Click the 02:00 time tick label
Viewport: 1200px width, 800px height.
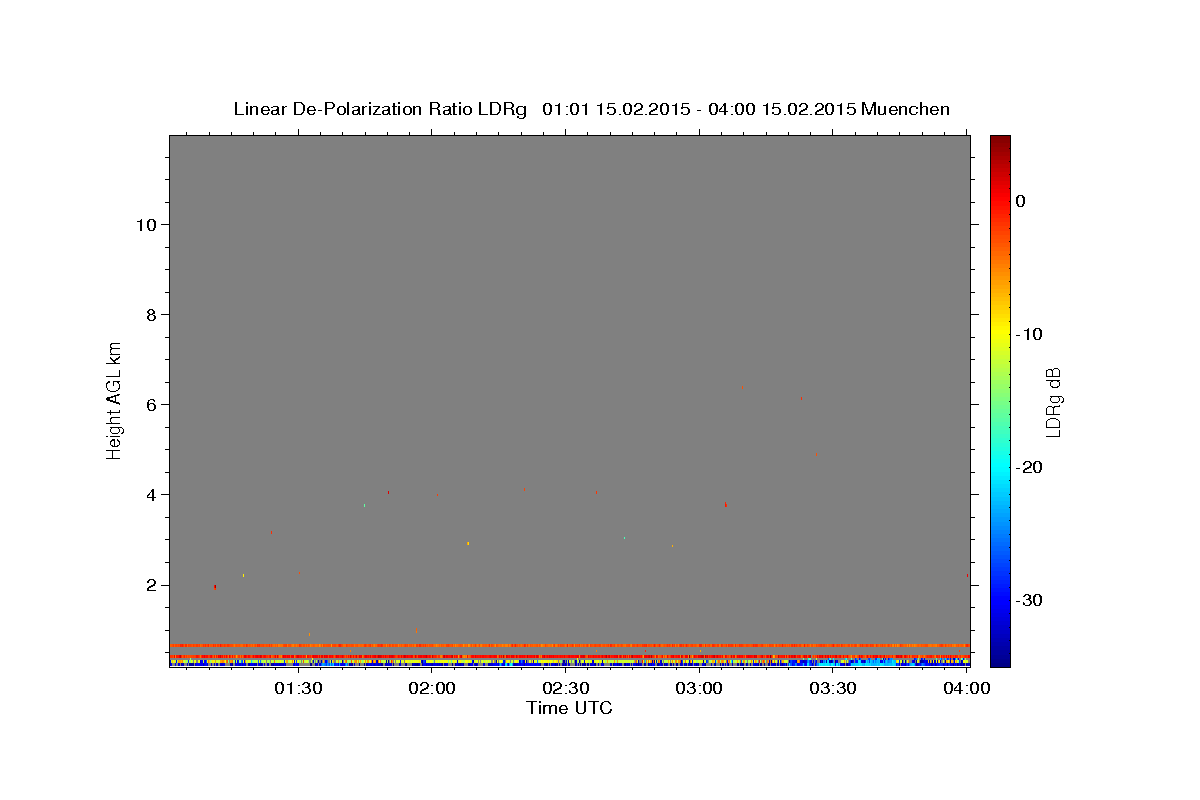(x=432, y=688)
